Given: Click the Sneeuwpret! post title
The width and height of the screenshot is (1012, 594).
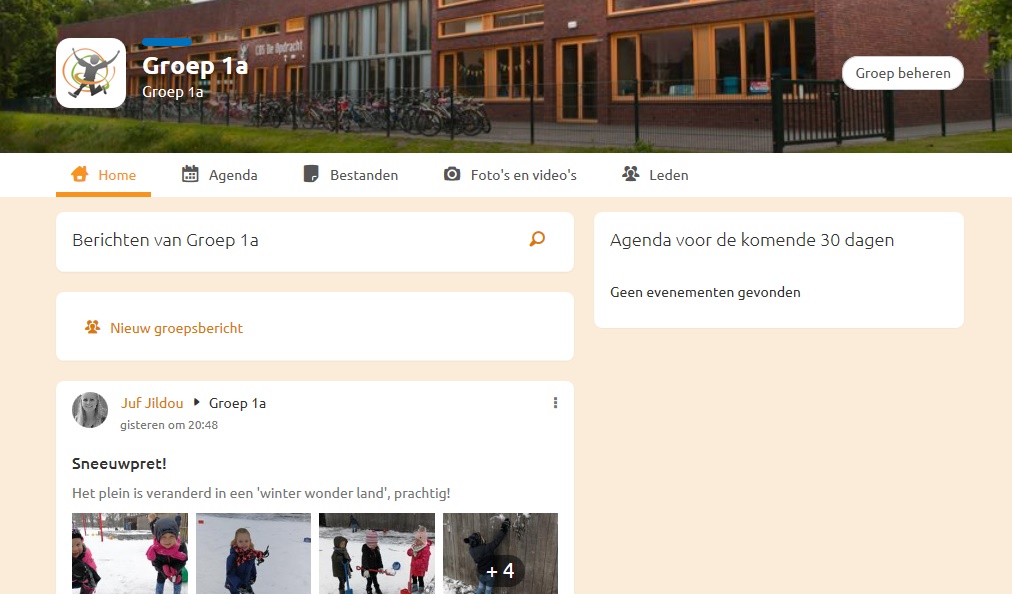Looking at the screenshot, I should (x=119, y=464).
